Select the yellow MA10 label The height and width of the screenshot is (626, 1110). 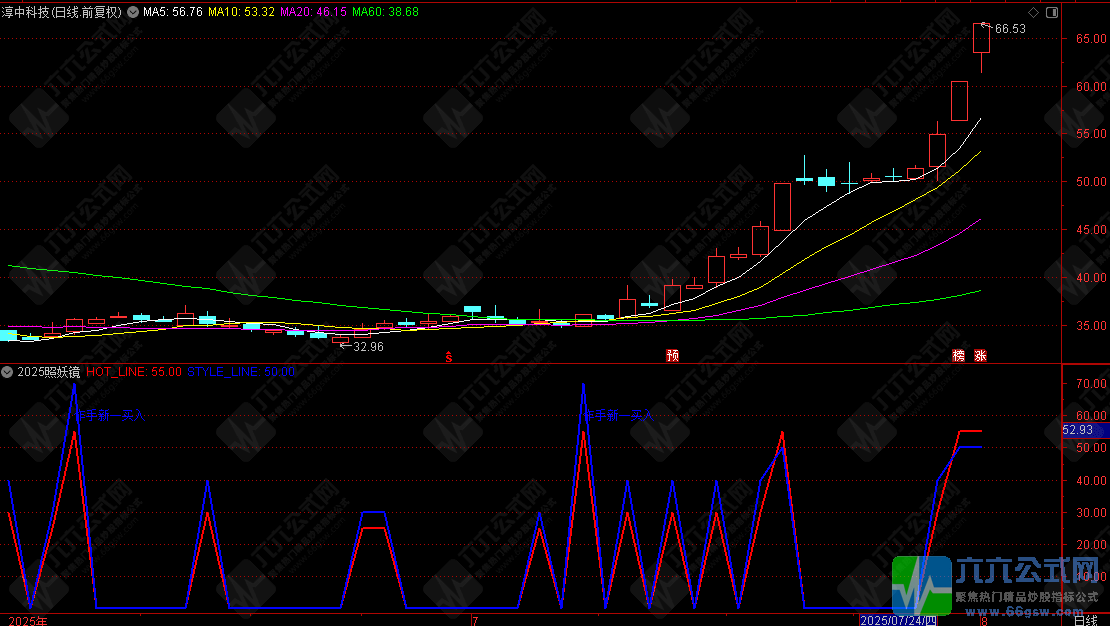click(241, 12)
